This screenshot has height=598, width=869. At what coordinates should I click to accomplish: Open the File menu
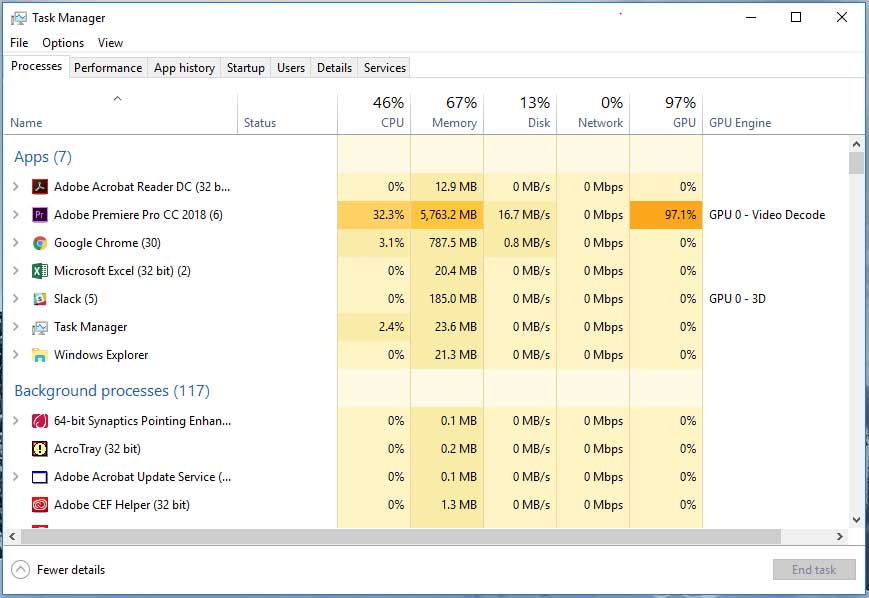[x=19, y=43]
